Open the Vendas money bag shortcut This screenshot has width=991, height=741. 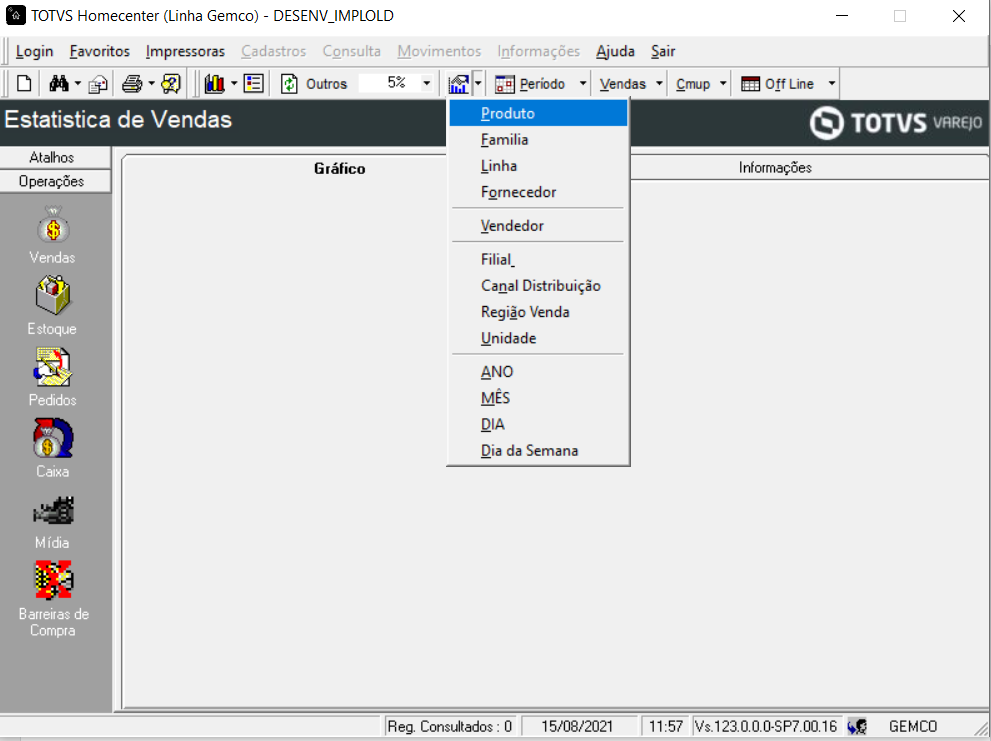[52, 235]
